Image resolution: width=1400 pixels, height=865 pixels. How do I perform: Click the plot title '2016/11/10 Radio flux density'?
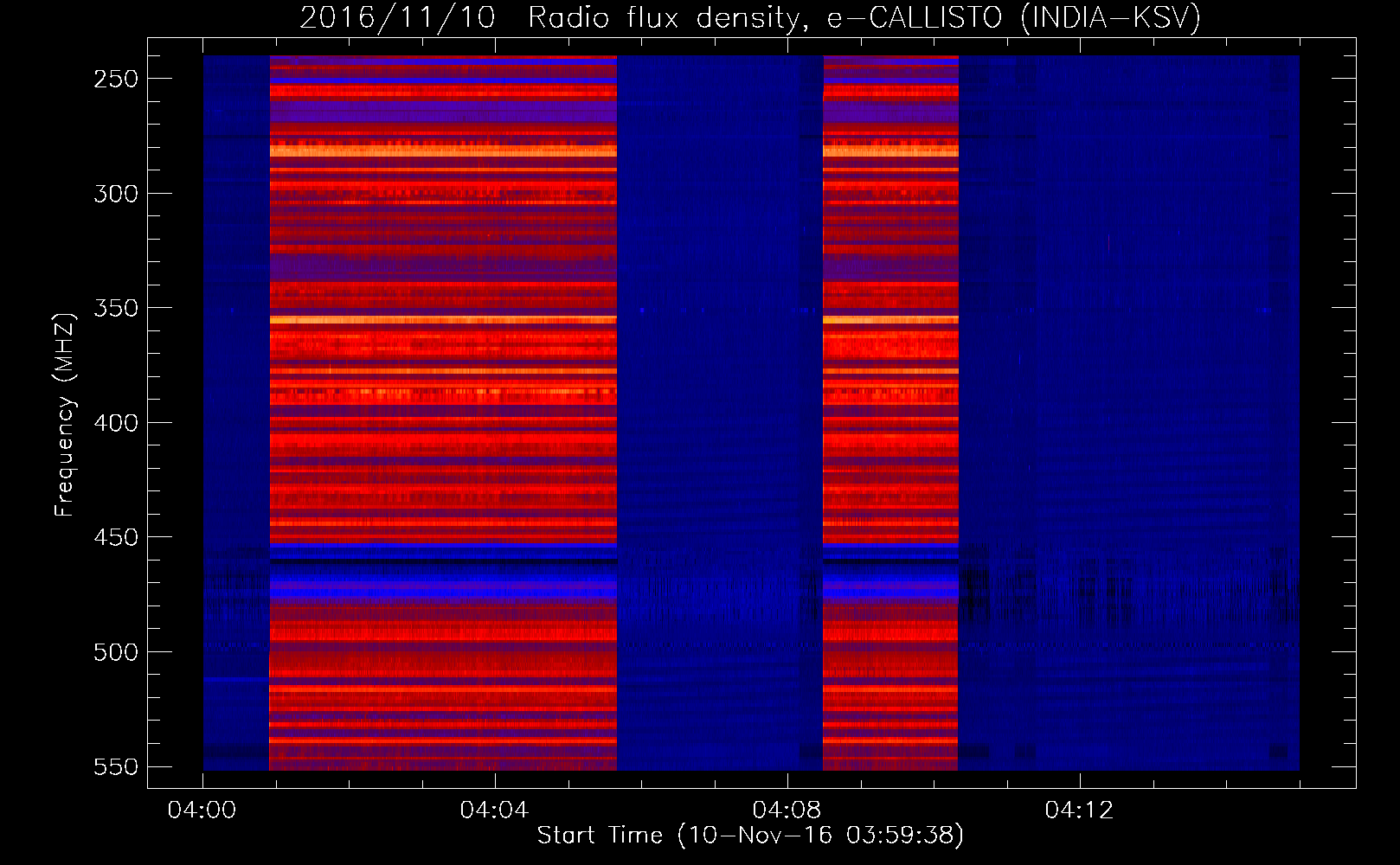tap(551, 17)
